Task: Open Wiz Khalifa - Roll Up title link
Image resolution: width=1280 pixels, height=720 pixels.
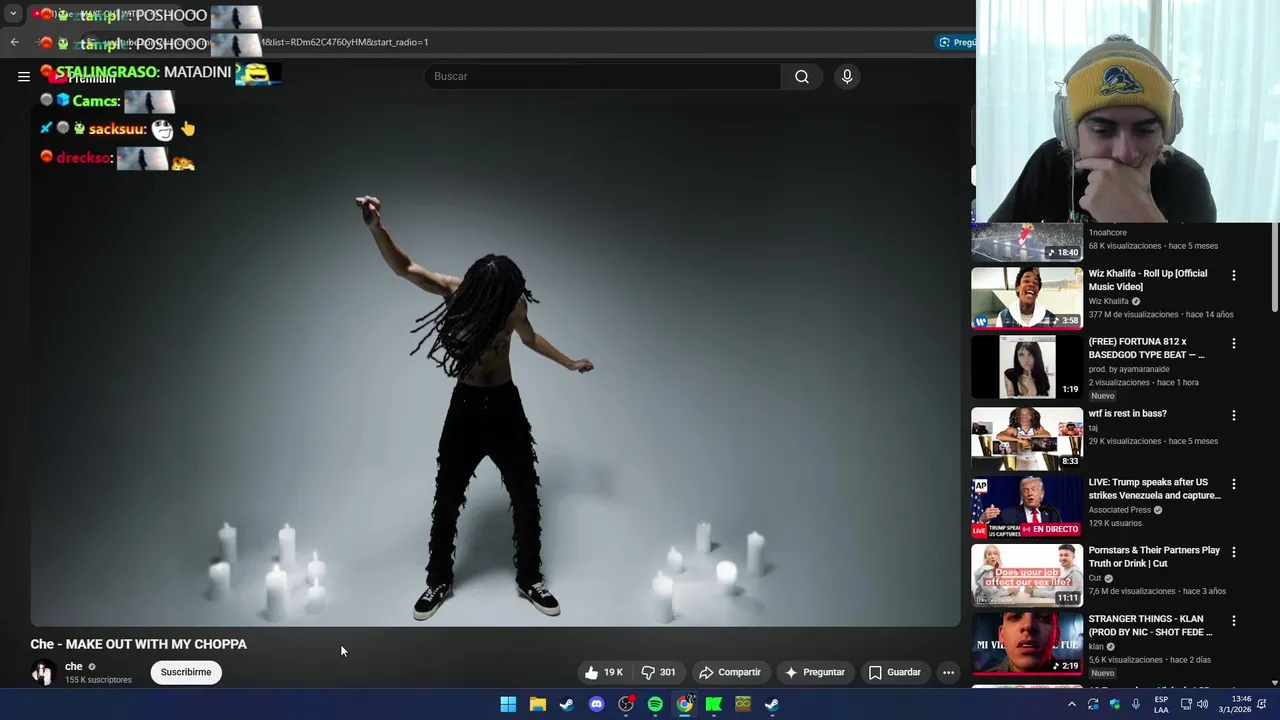Action: tap(1148, 280)
